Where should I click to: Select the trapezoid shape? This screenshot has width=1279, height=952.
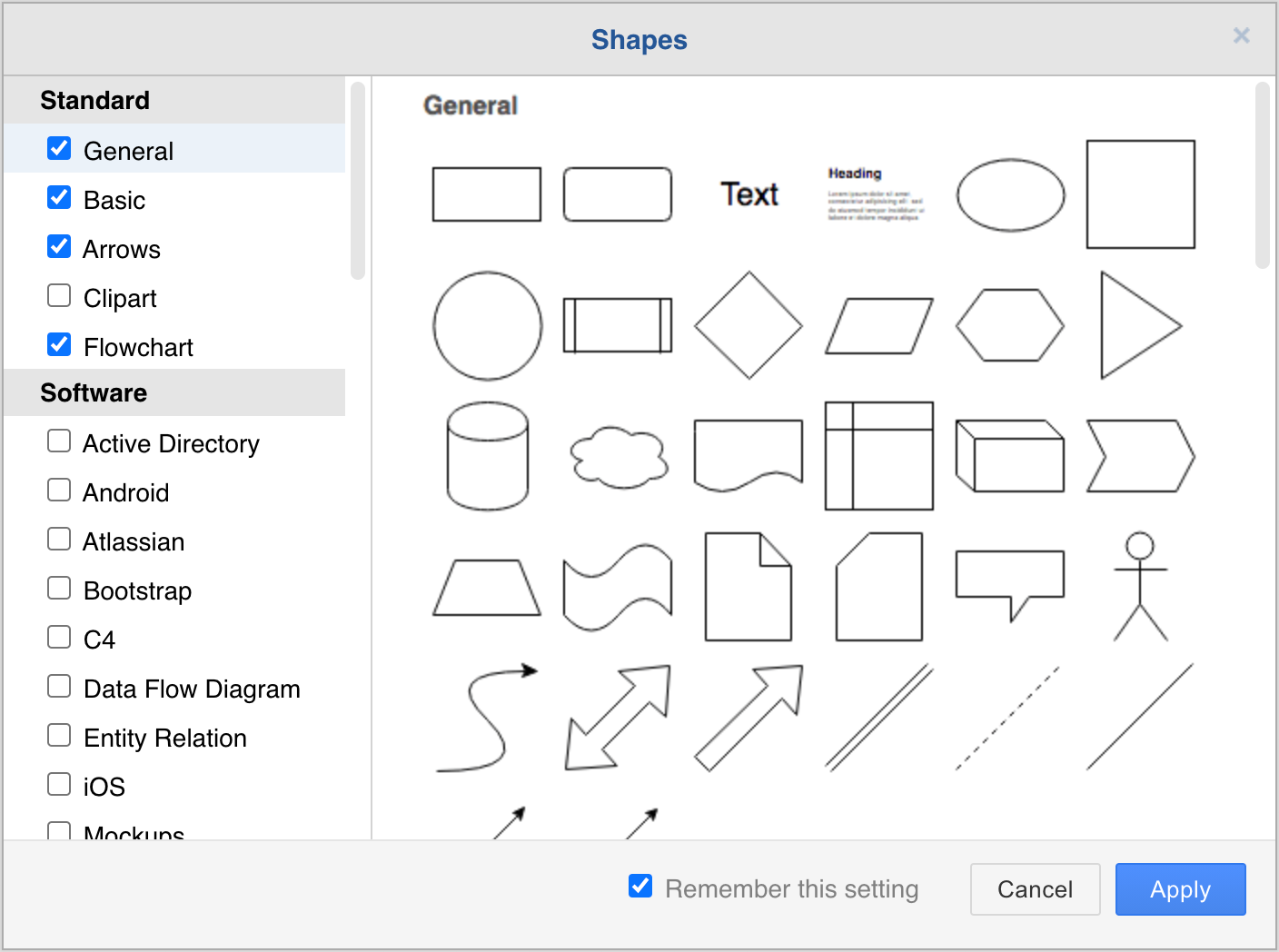[487, 586]
